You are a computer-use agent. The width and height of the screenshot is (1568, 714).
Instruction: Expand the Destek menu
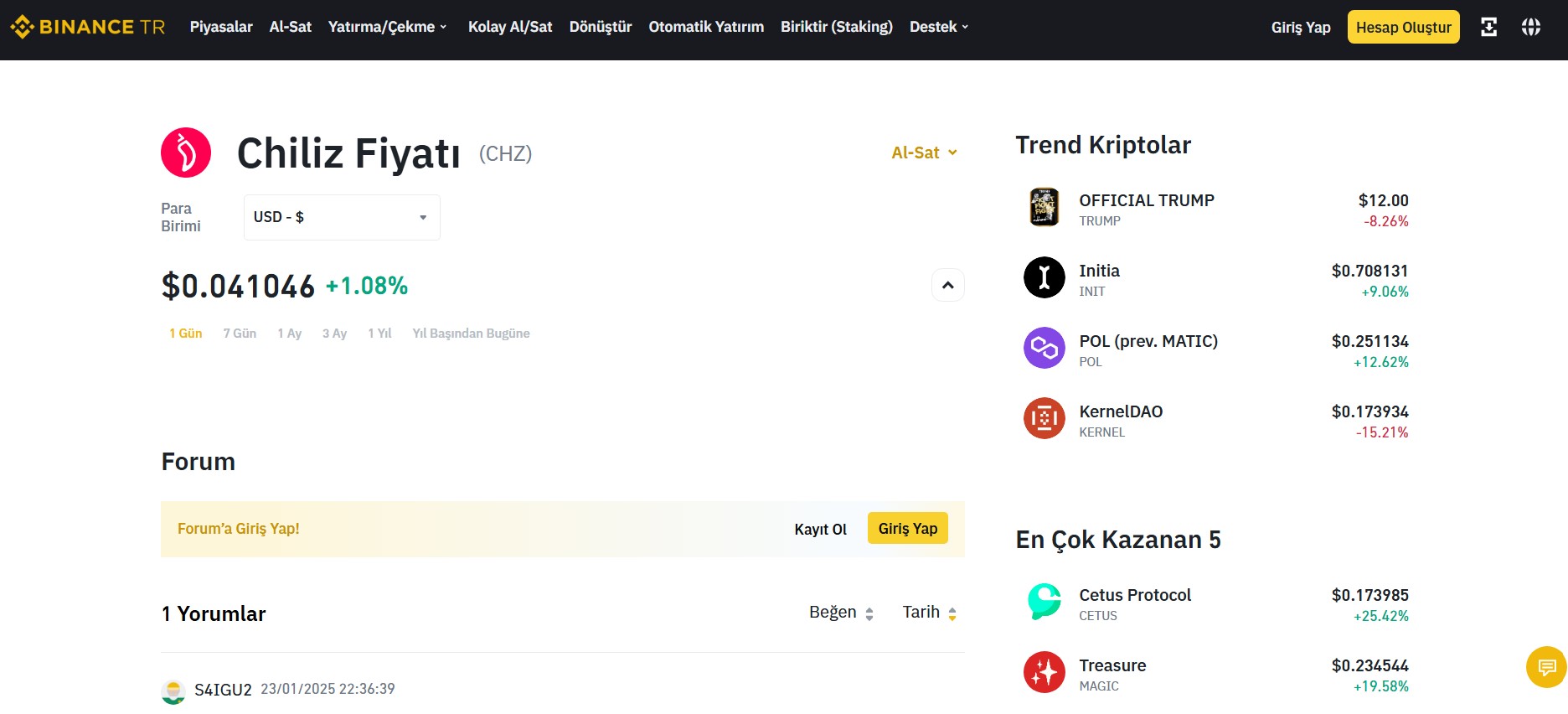(939, 27)
